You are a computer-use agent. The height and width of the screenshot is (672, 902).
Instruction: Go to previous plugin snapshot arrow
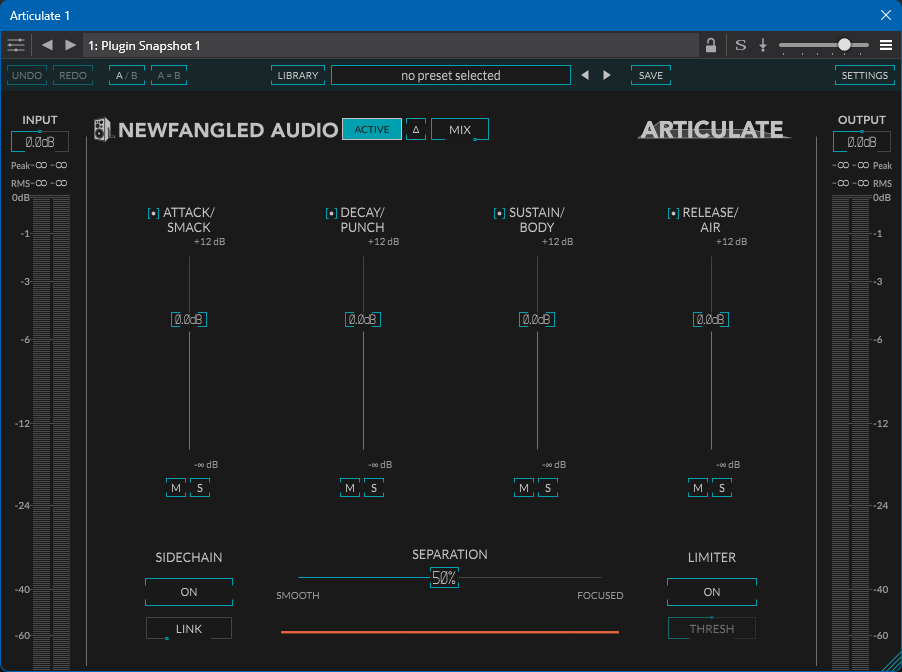point(47,45)
